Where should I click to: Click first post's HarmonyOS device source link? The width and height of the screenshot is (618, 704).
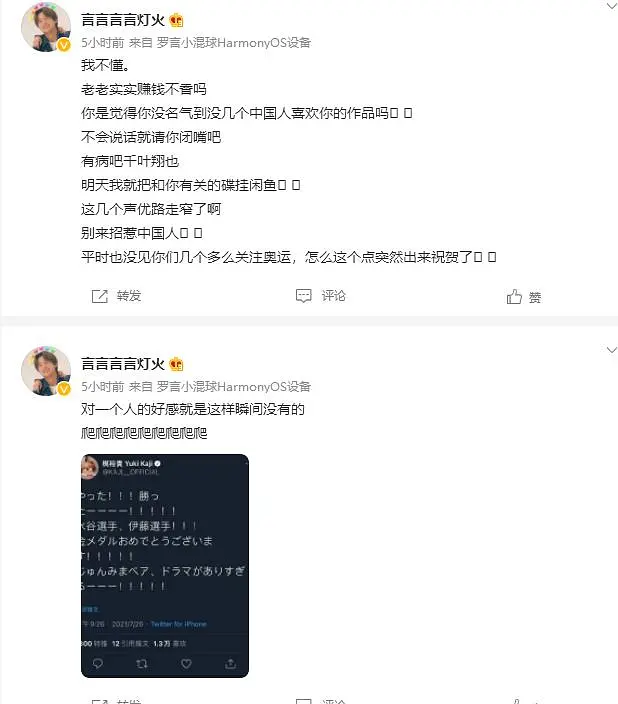pos(234,43)
